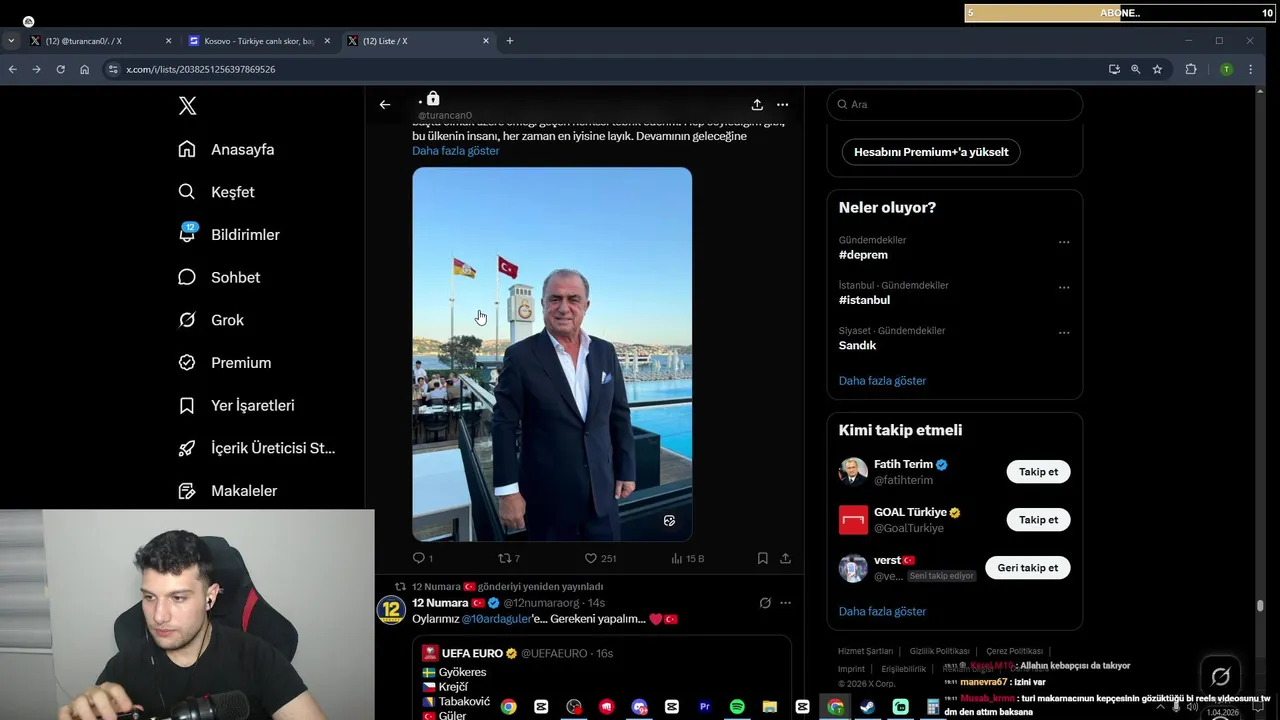Click the page scrollbar thumb
This screenshot has height=720, width=1280.
tap(1260, 605)
